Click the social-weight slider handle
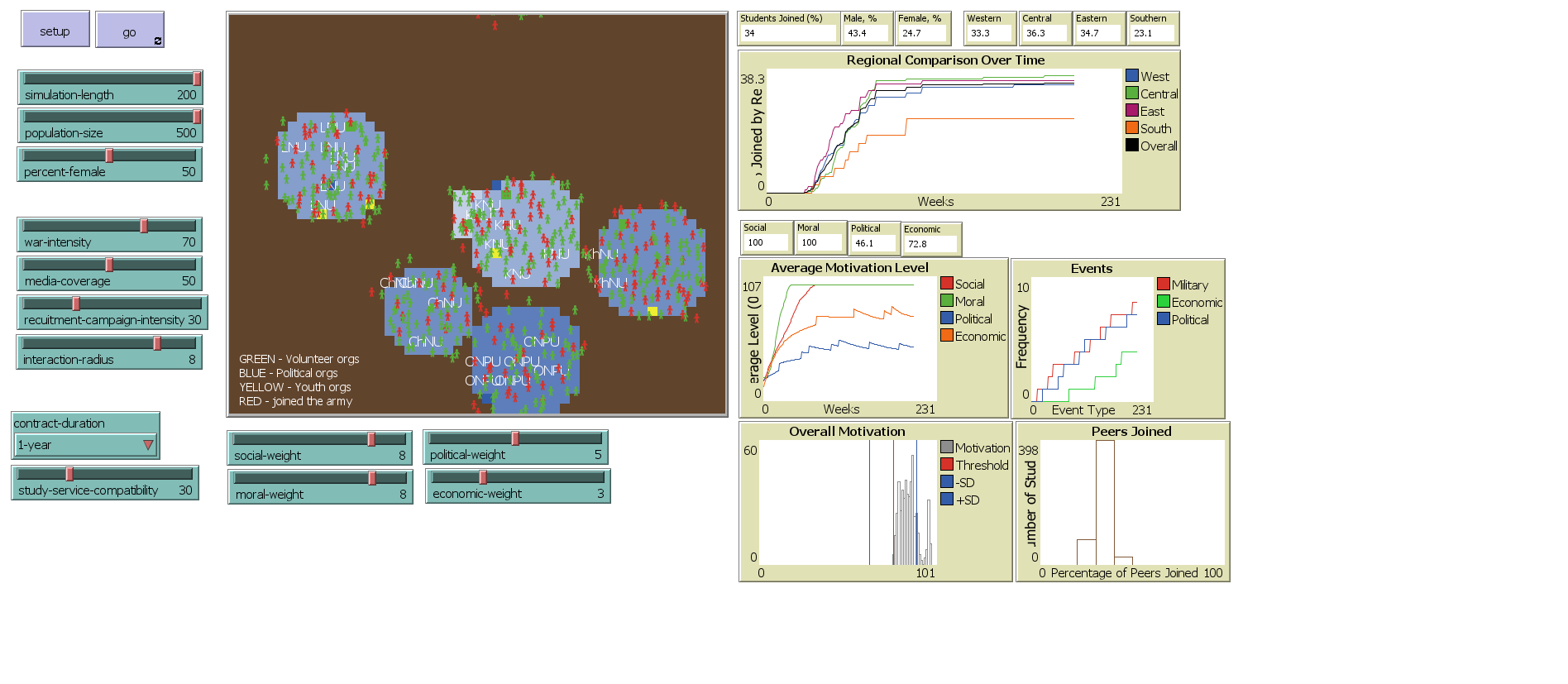This screenshot has width=1568, height=684. (x=371, y=439)
